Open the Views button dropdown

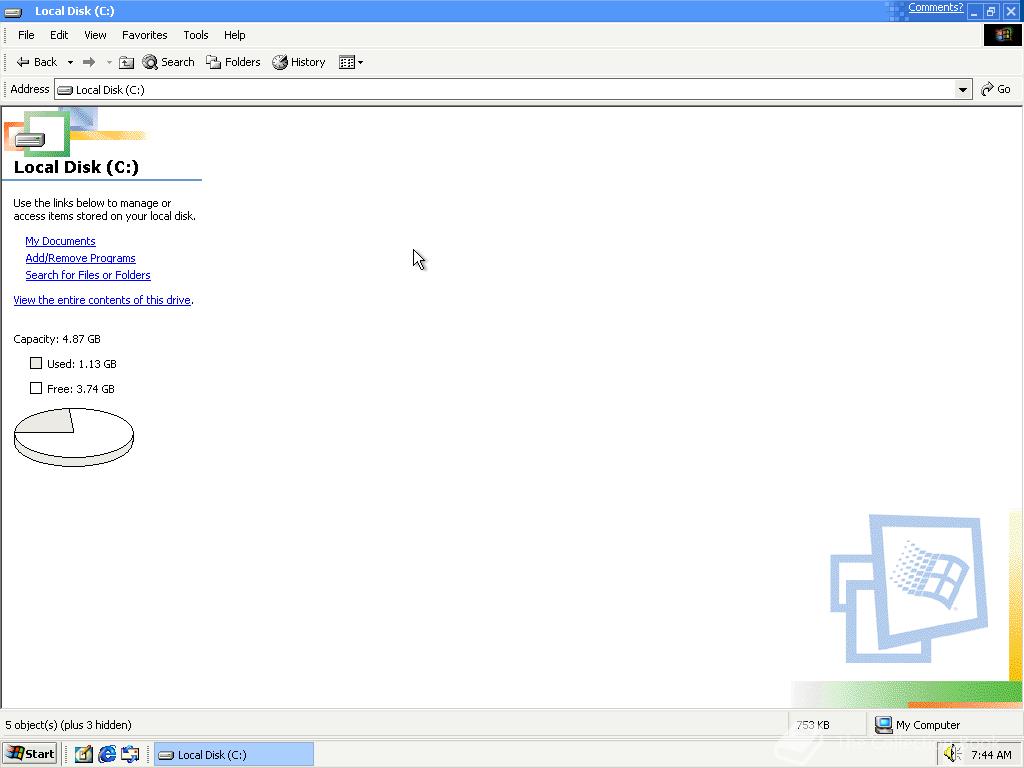pyautogui.click(x=351, y=63)
